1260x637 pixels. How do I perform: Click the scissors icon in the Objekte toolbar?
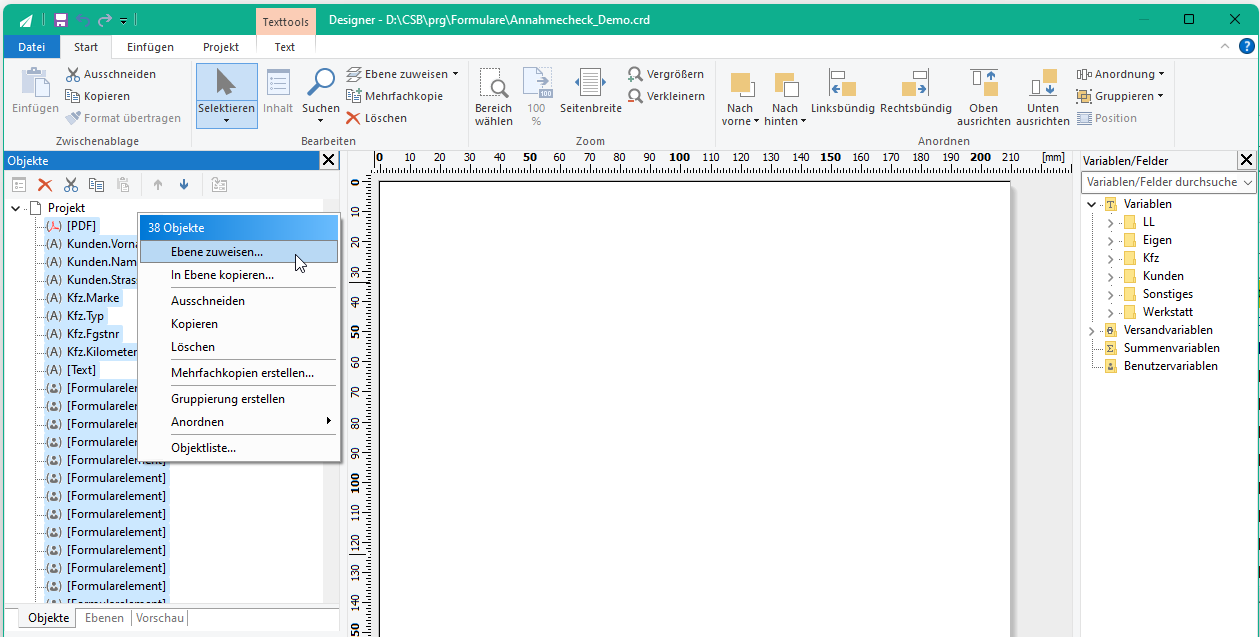[x=71, y=184]
